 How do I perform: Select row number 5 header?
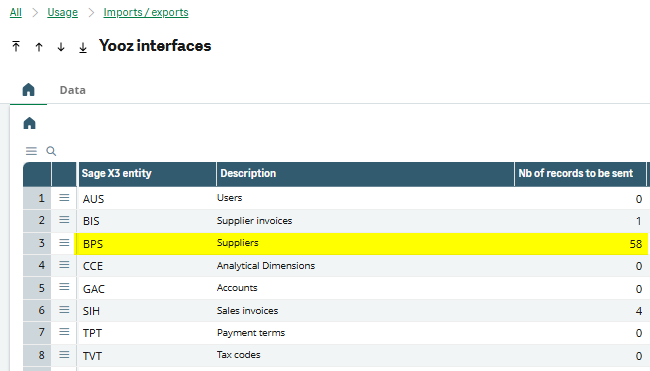click(x=37, y=288)
